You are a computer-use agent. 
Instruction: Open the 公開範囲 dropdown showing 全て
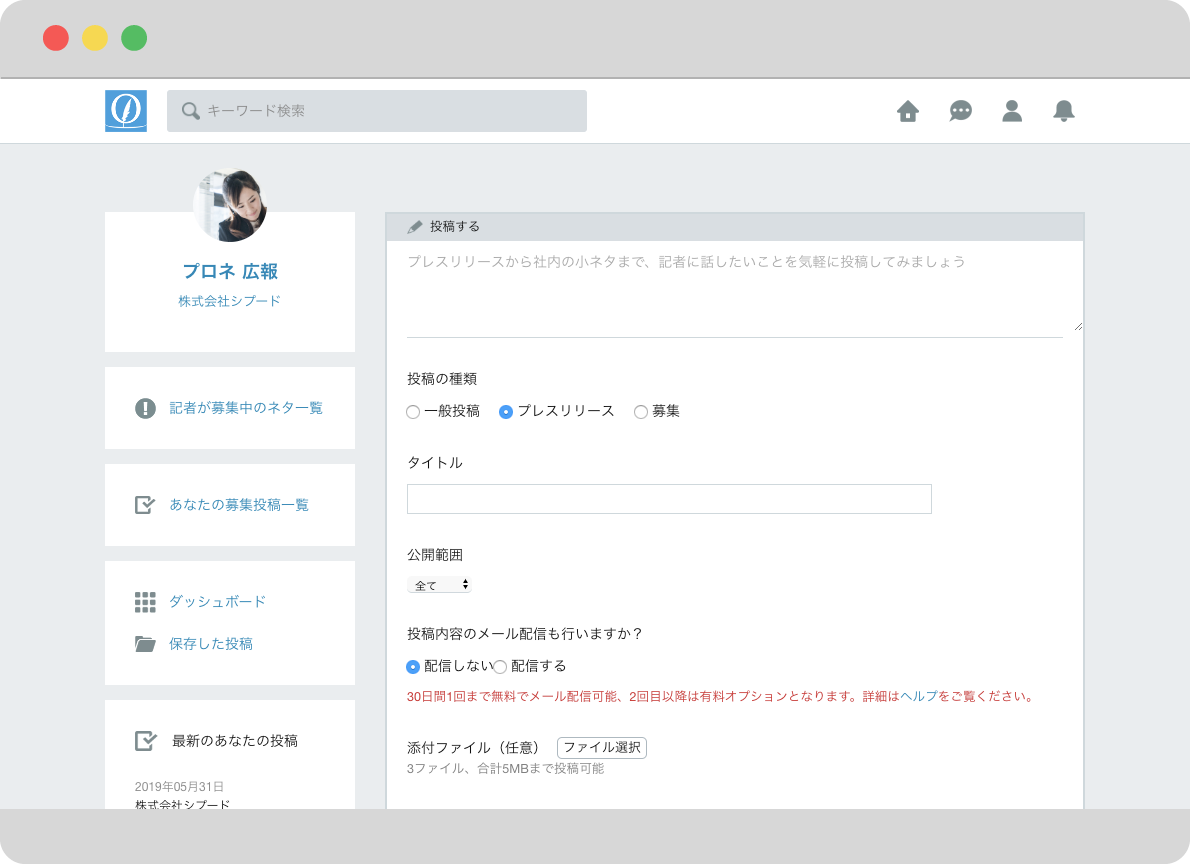point(439,585)
